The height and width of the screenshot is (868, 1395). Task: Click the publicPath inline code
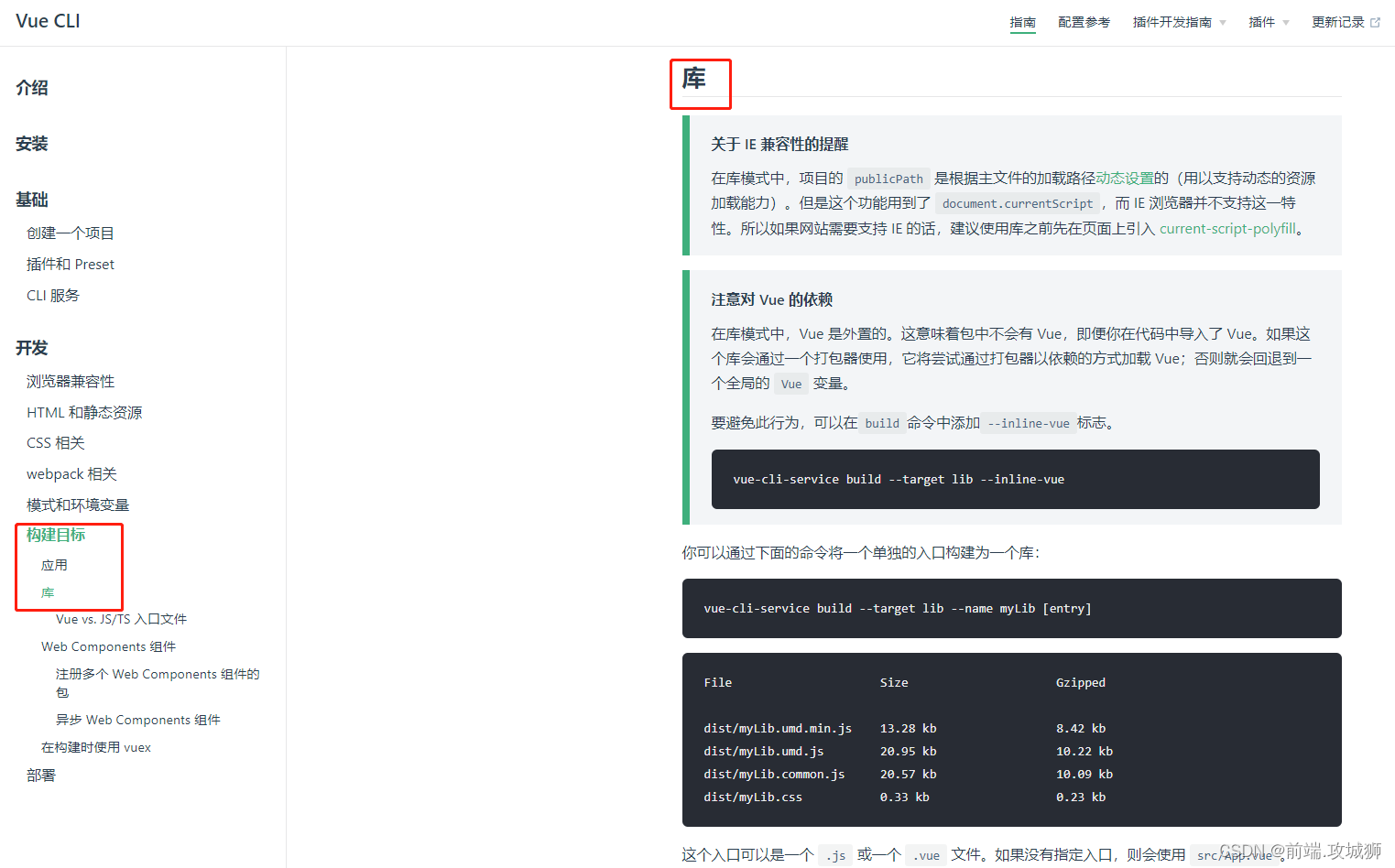click(x=888, y=179)
